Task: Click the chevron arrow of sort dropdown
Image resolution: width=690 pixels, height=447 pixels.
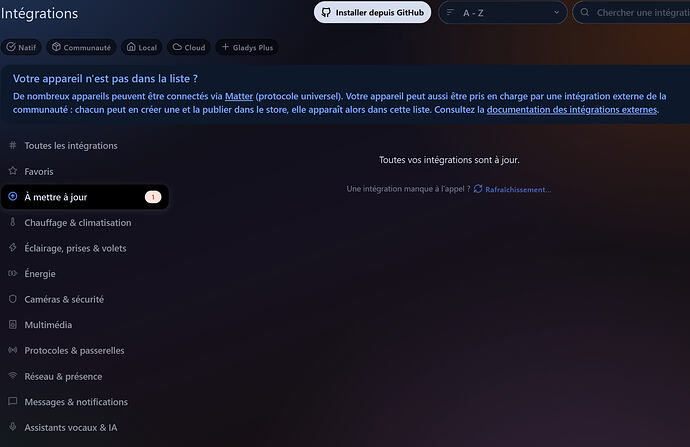Action: pyautogui.click(x=556, y=13)
